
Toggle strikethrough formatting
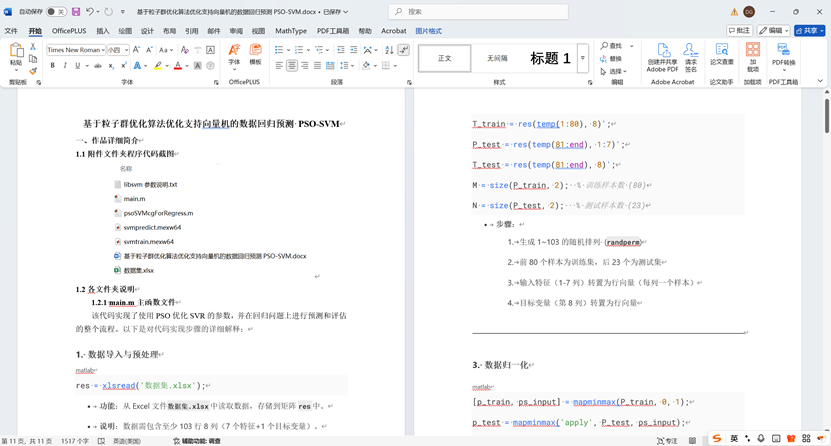tap(98, 66)
